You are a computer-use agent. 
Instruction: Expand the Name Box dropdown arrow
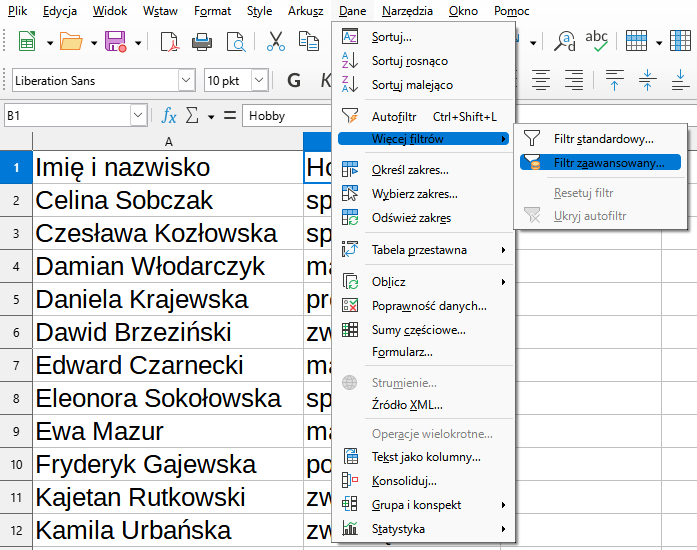click(138, 116)
